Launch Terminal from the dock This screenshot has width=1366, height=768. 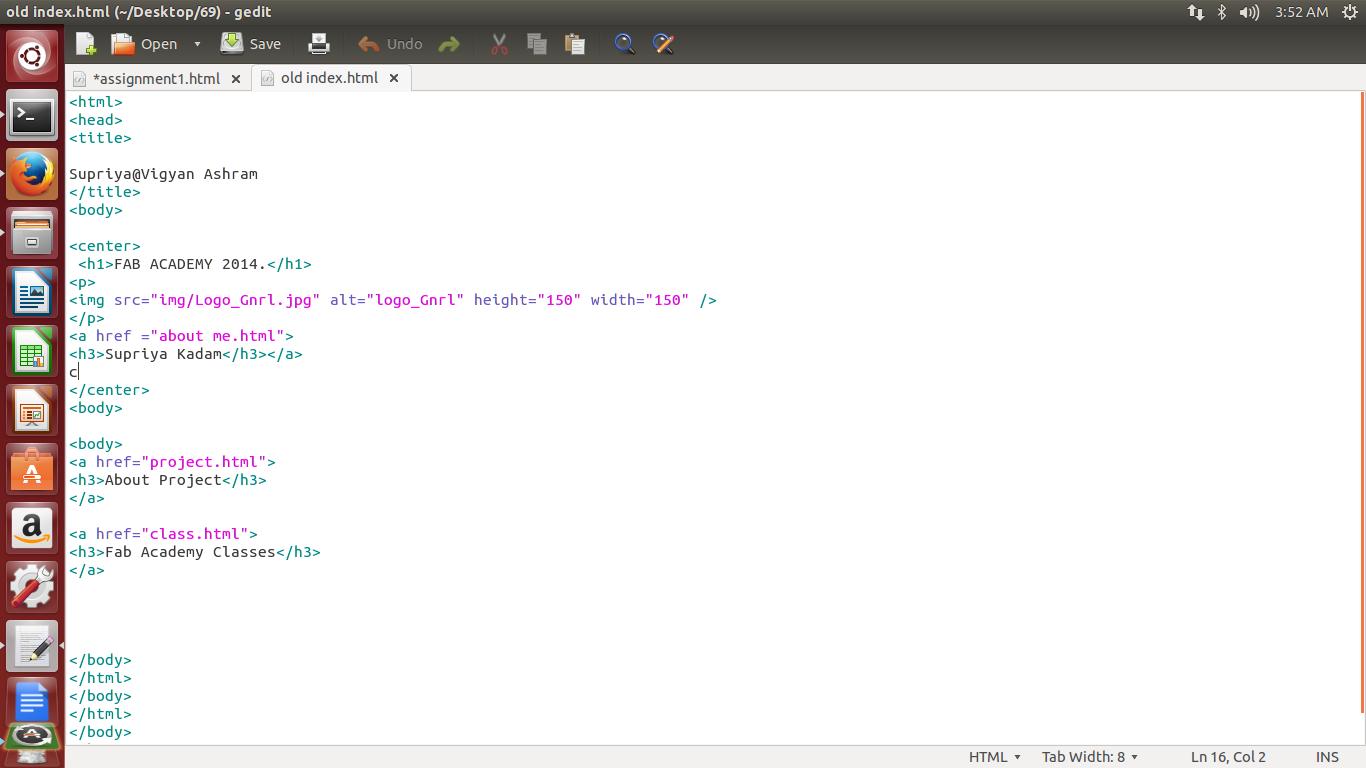[x=32, y=117]
